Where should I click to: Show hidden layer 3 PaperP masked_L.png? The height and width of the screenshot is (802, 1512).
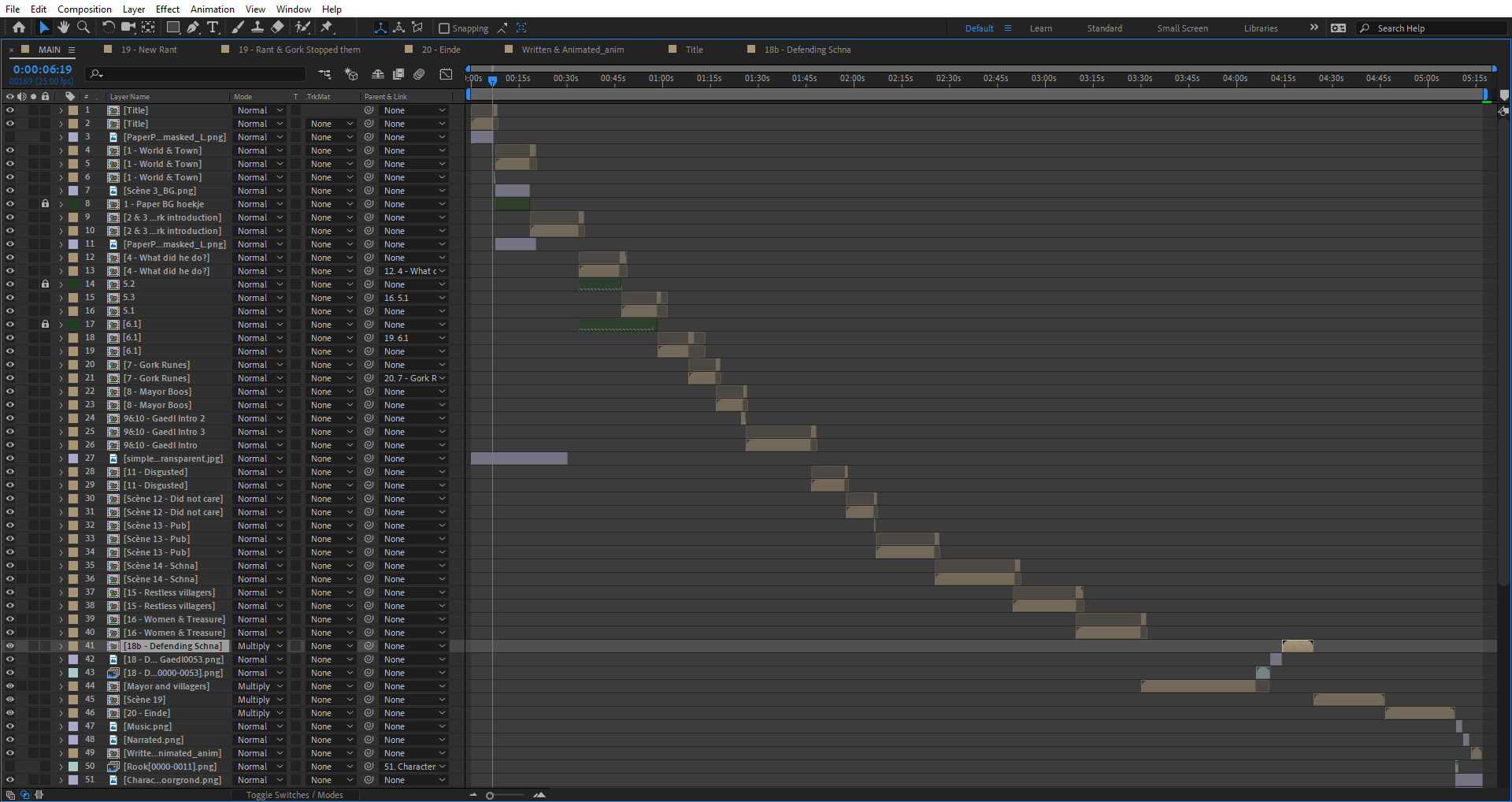(x=10, y=137)
